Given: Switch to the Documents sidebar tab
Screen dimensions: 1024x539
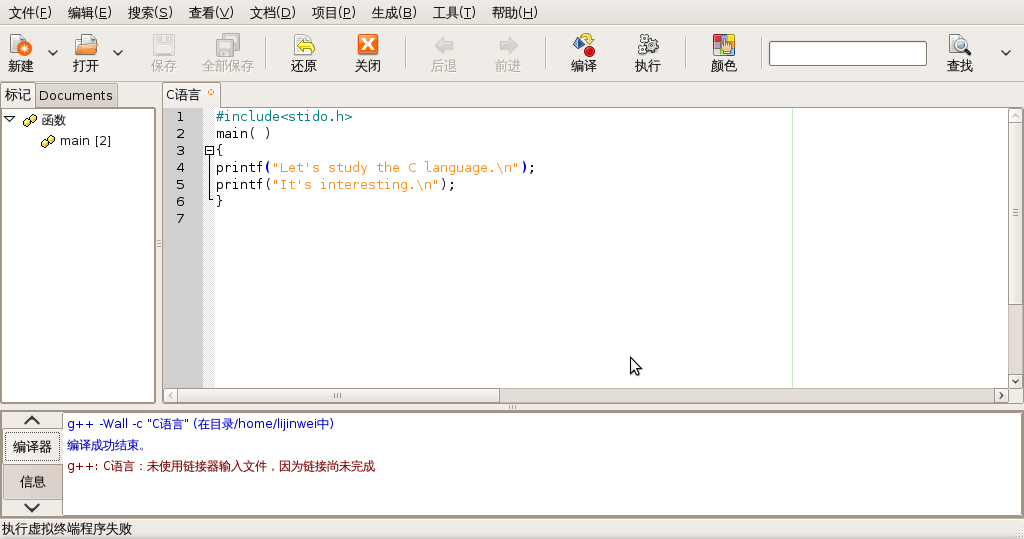Looking at the screenshot, I should (76, 95).
